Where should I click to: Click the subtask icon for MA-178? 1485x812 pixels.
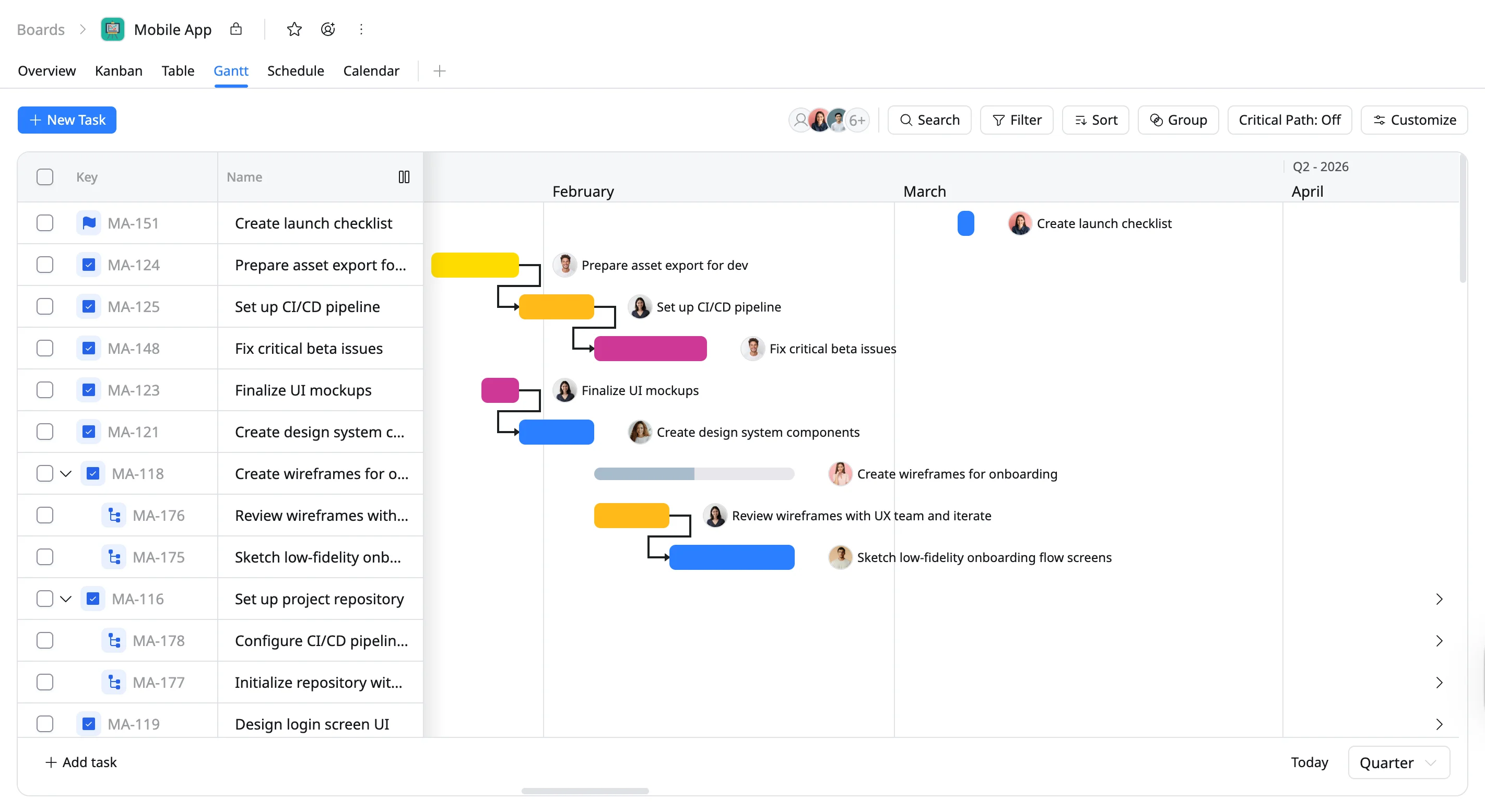pos(114,640)
